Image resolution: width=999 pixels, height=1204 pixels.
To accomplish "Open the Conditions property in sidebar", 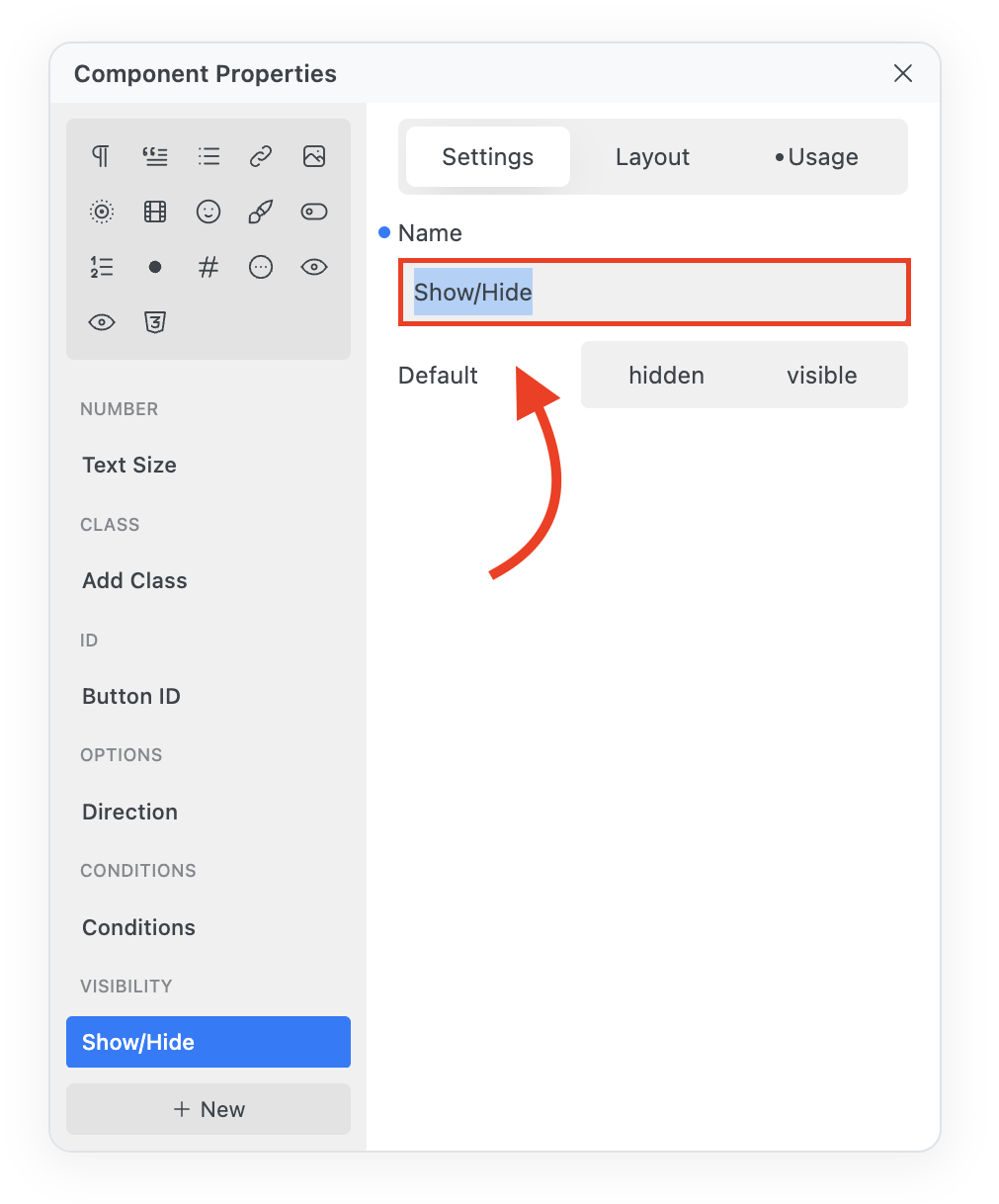I will (x=139, y=927).
